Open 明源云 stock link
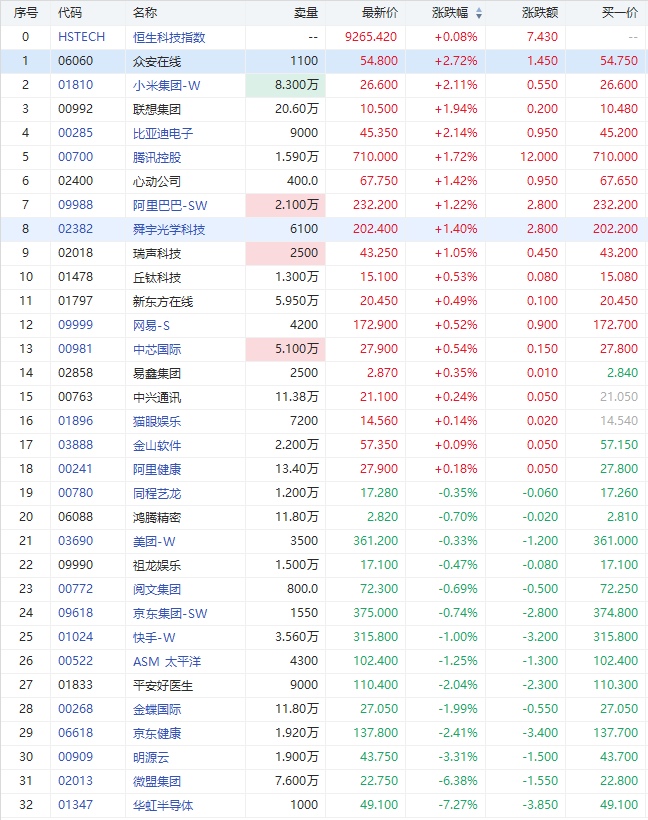The width and height of the screenshot is (648, 820). (151, 758)
